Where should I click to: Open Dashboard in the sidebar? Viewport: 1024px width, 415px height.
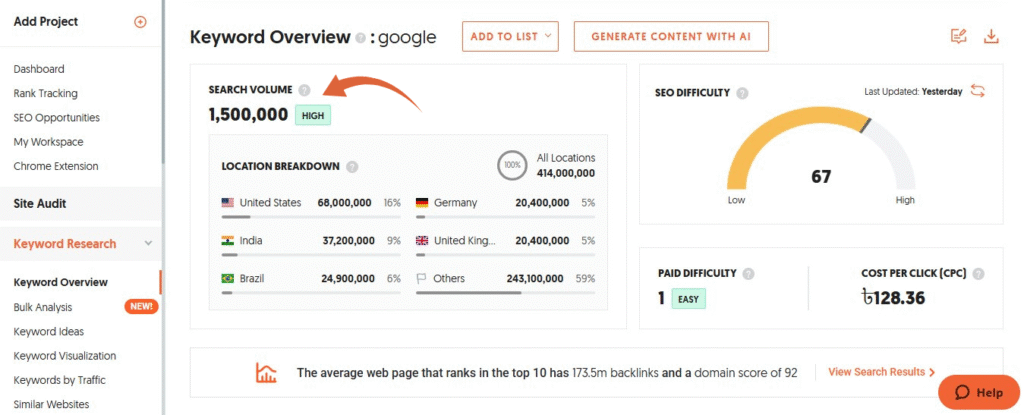(x=39, y=69)
